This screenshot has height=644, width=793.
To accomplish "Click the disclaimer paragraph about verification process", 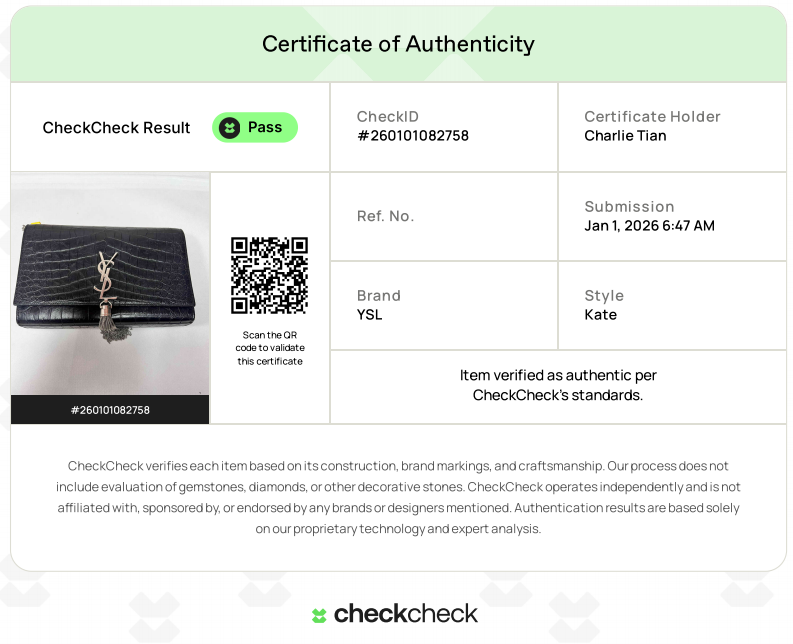I will pos(398,497).
